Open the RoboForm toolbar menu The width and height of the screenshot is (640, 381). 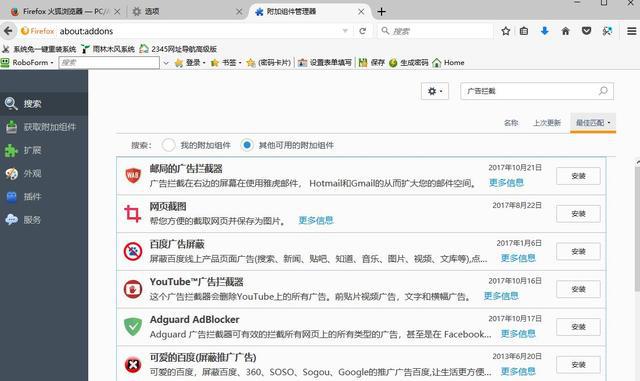pyautogui.click(x=27, y=62)
